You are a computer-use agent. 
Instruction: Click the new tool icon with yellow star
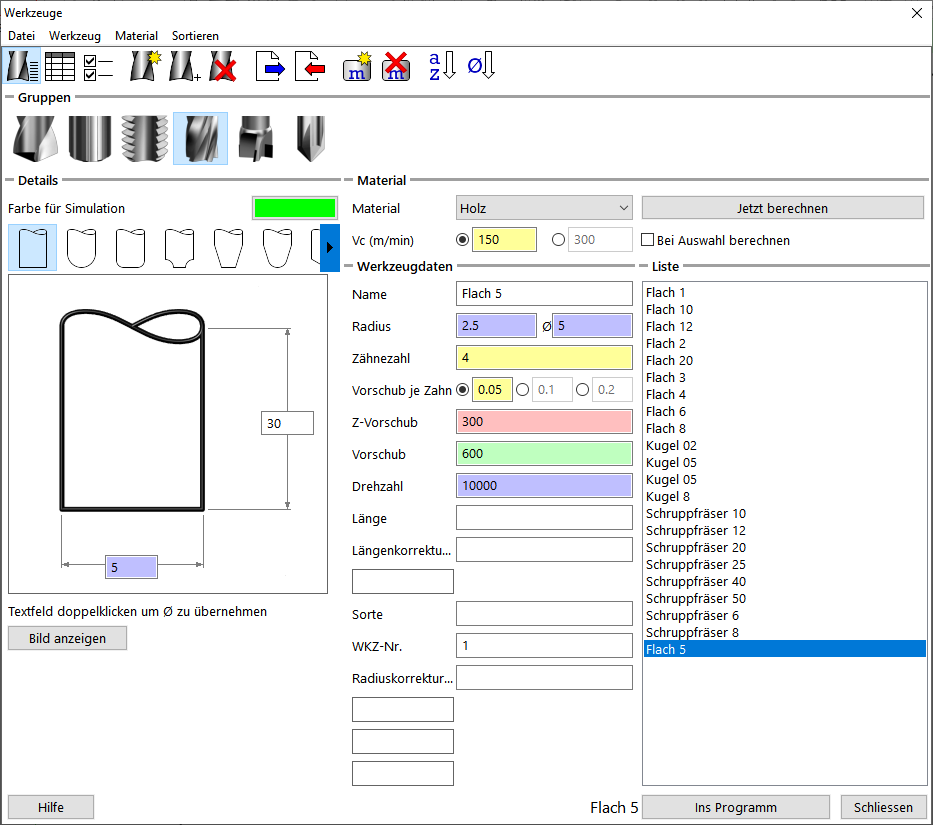(x=146, y=67)
